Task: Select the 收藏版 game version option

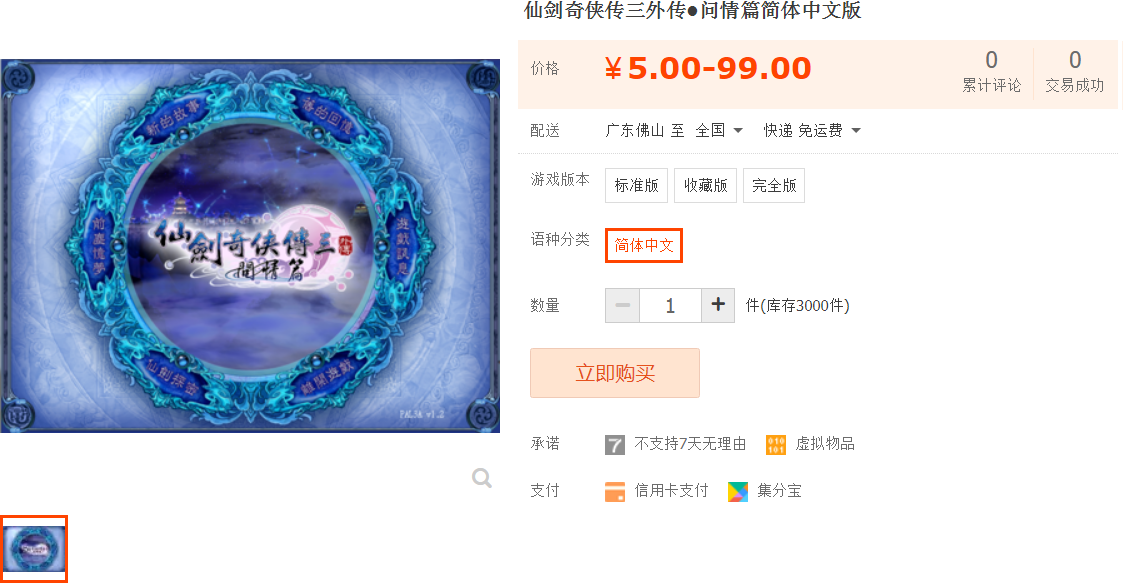Action: click(706, 186)
